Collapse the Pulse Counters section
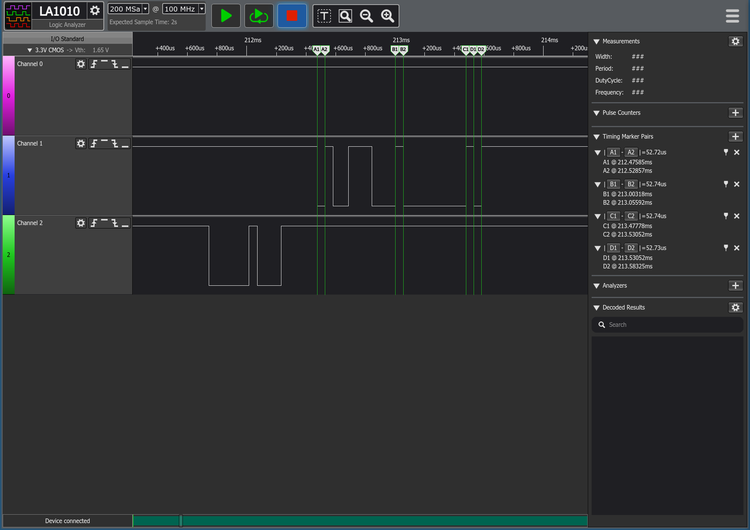Viewport: 750px width, 530px height. (x=596, y=113)
